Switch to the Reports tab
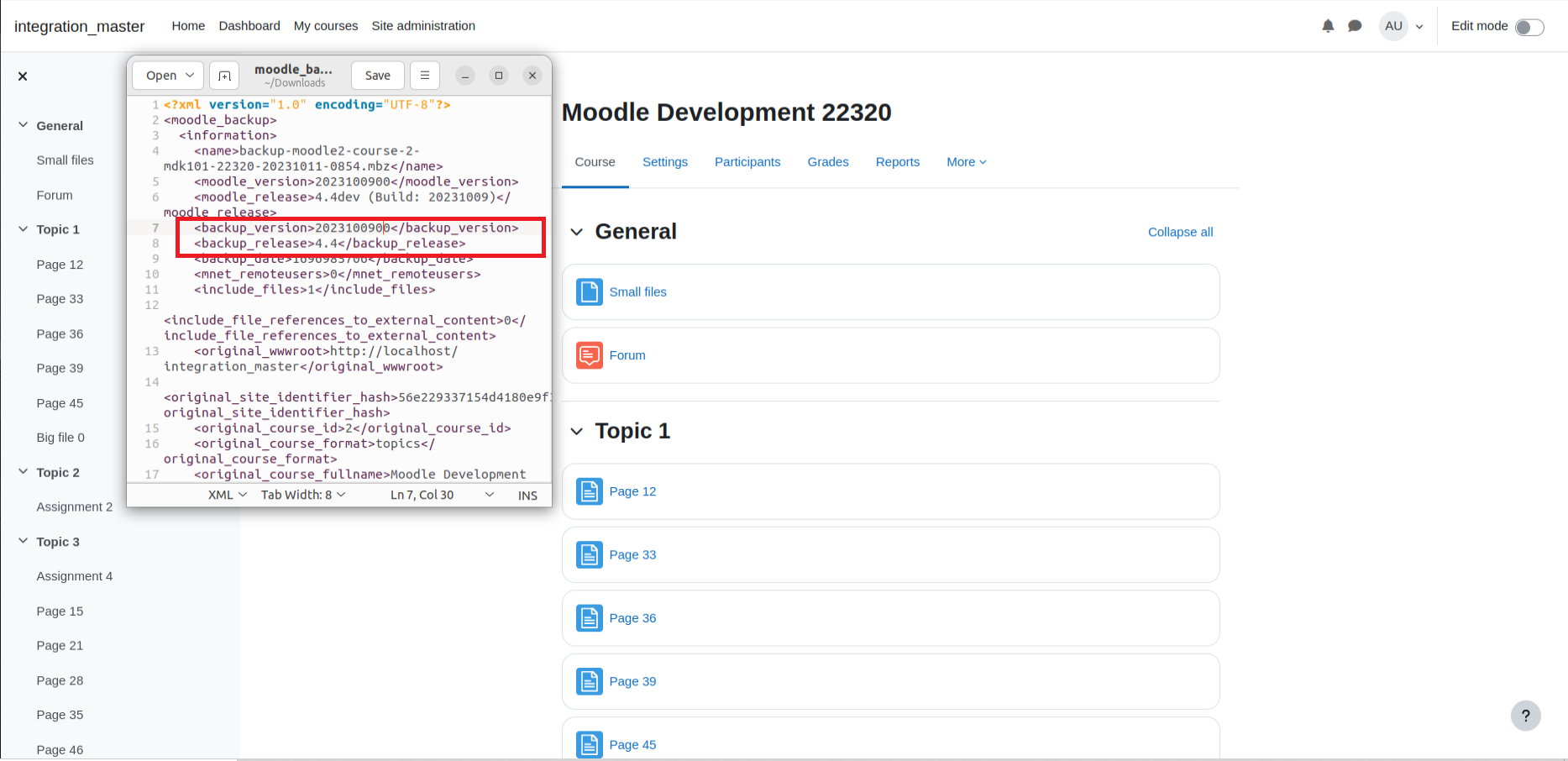 coord(898,162)
